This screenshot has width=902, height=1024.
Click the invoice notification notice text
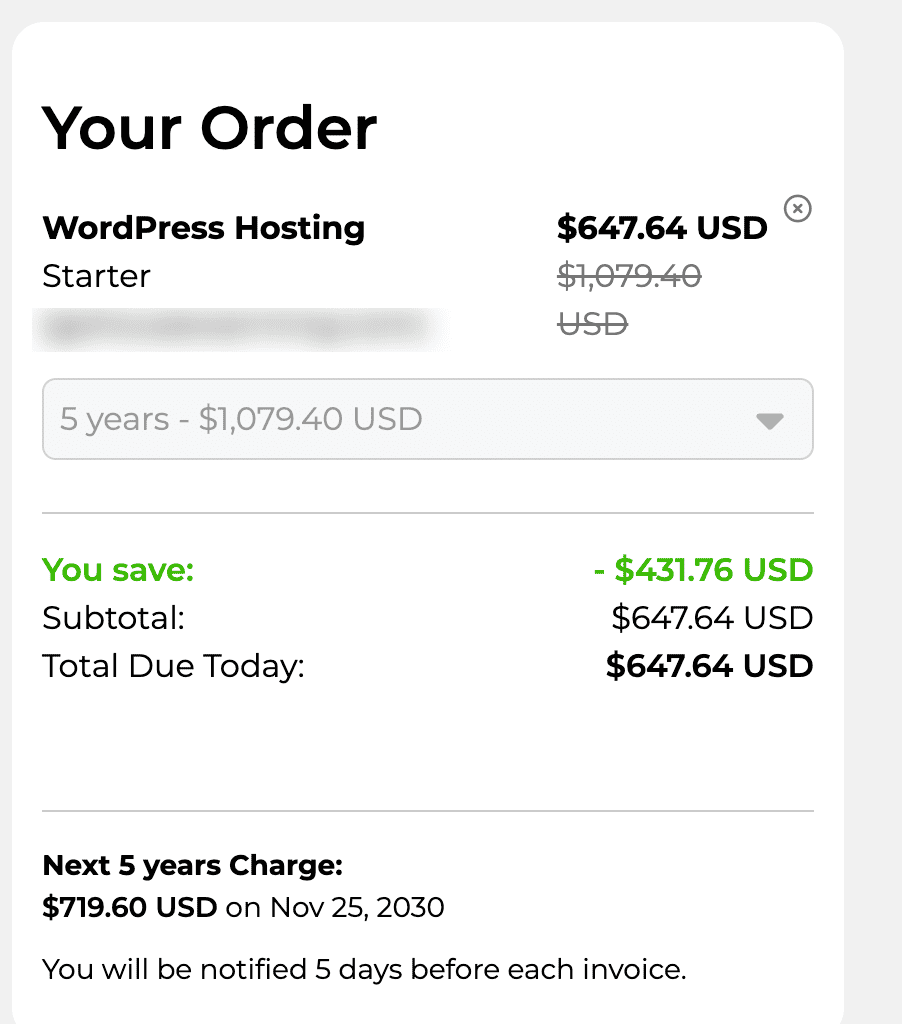364,968
